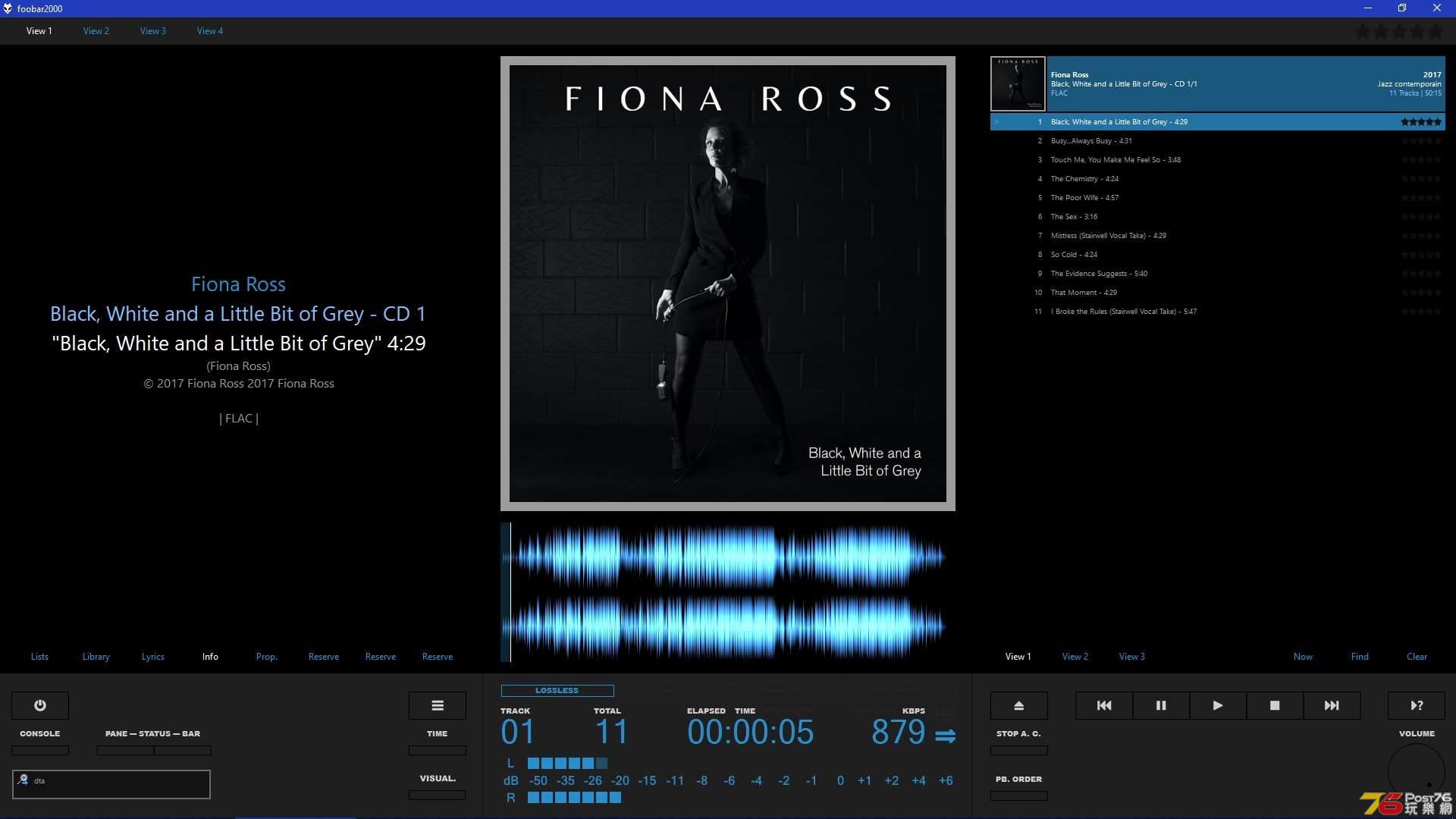Viewport: 1456px width, 819px height.
Task: Toggle the indicator bar under TIME
Action: 438,750
